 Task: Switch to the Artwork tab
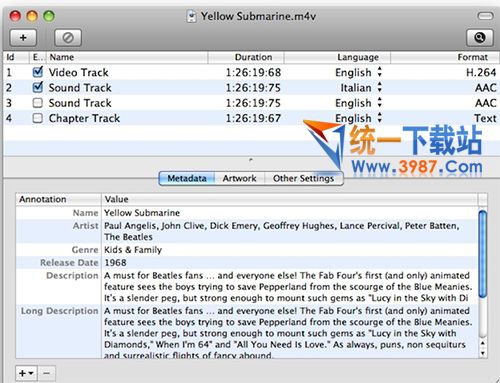click(x=239, y=178)
